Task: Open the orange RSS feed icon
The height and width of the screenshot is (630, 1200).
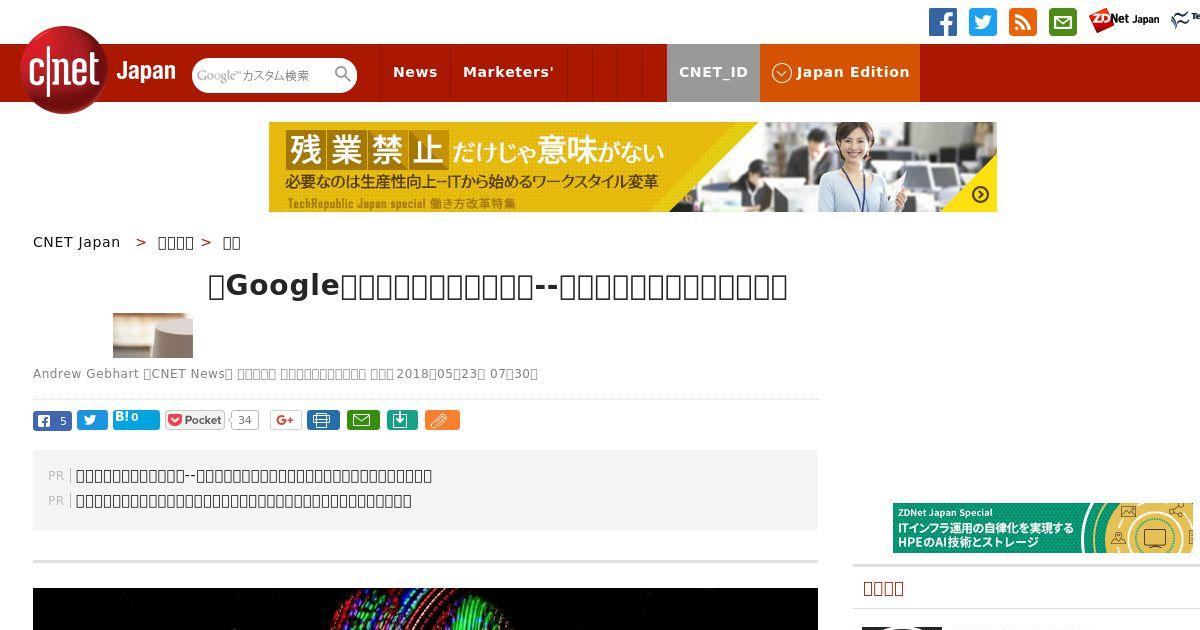Action: click(x=1023, y=22)
